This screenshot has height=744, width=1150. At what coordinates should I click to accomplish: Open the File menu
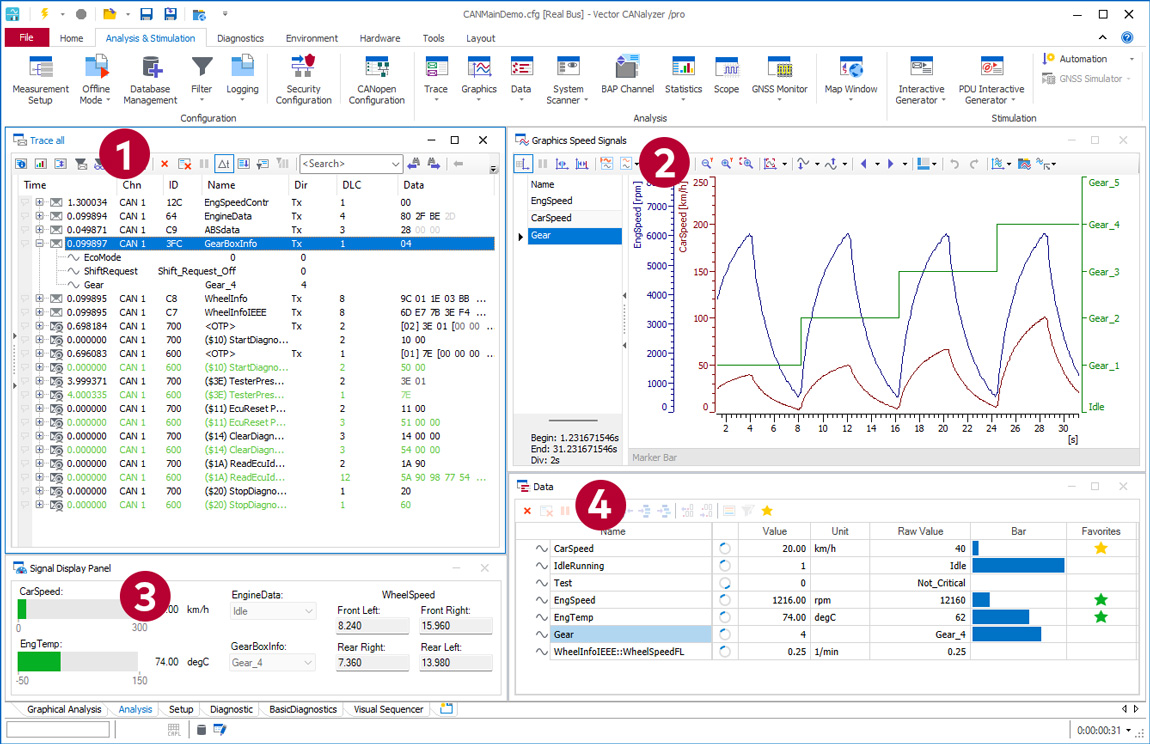pyautogui.click(x=26, y=37)
